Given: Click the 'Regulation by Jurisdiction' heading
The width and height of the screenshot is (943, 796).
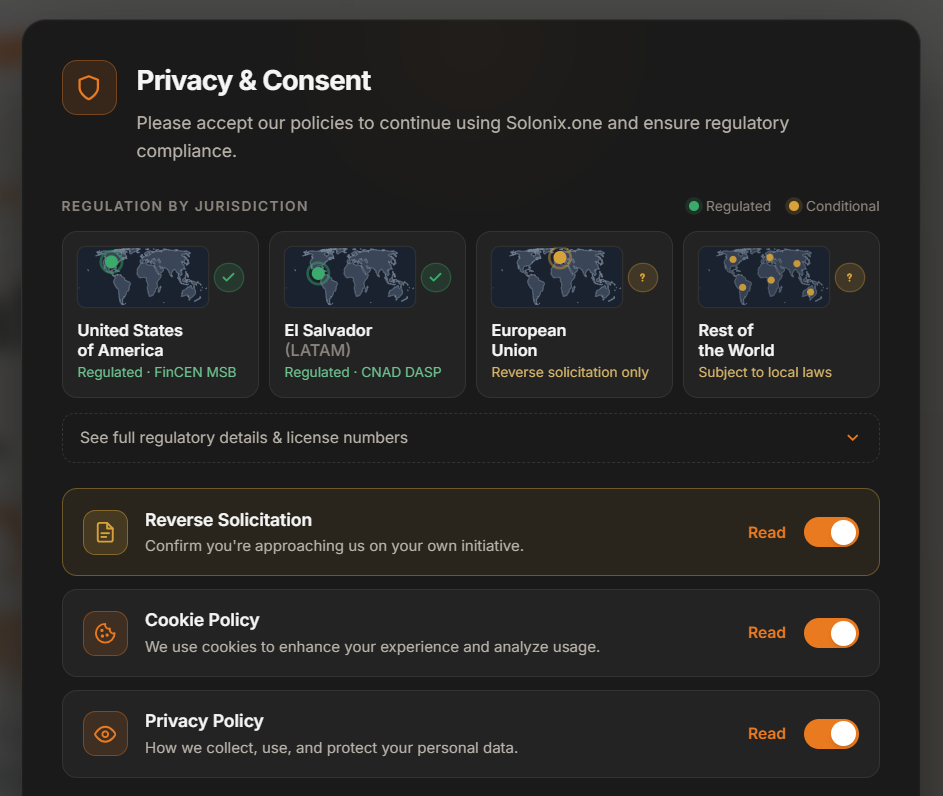Looking at the screenshot, I should tap(185, 206).
